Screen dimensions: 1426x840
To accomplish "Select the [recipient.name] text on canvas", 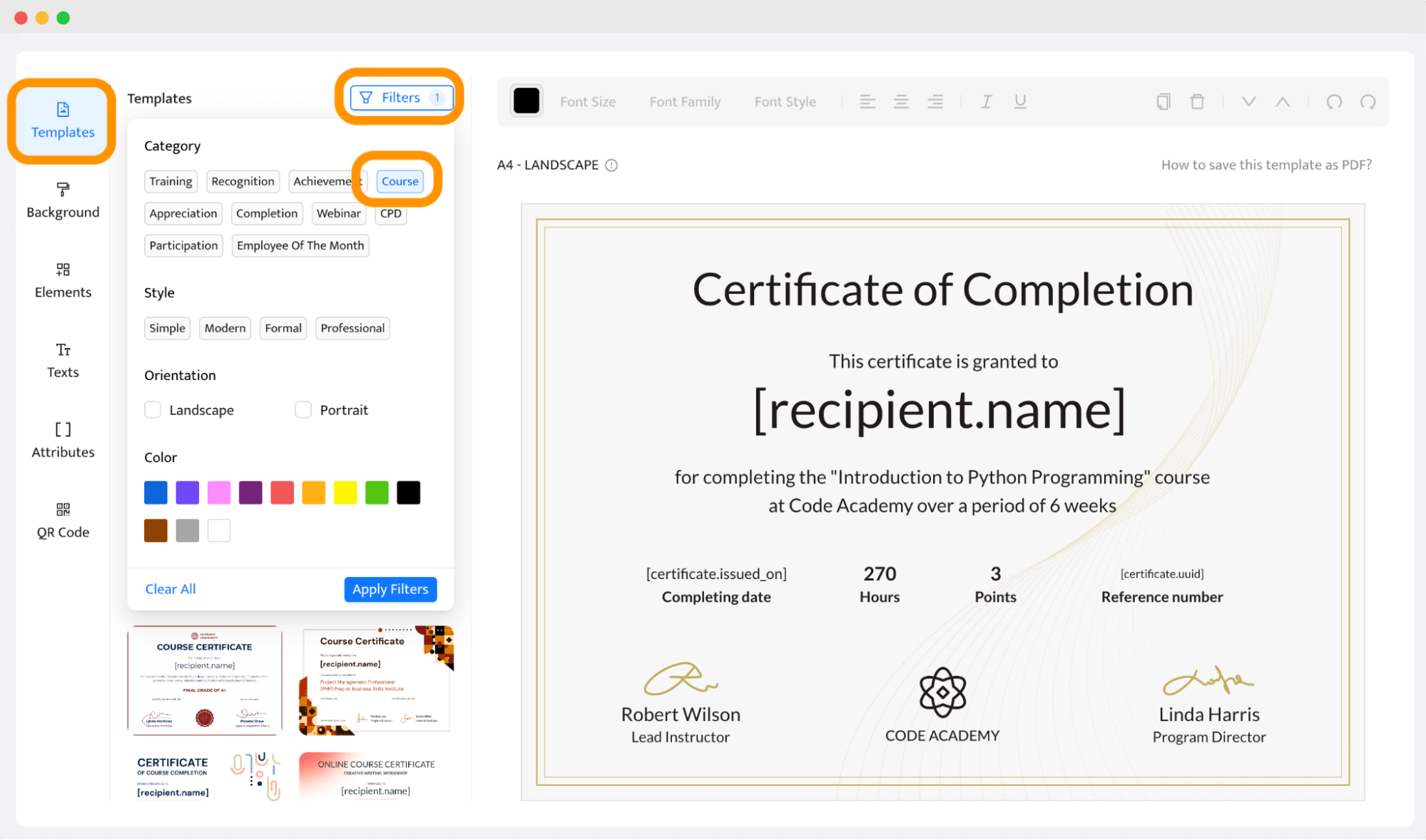I will 939,411.
